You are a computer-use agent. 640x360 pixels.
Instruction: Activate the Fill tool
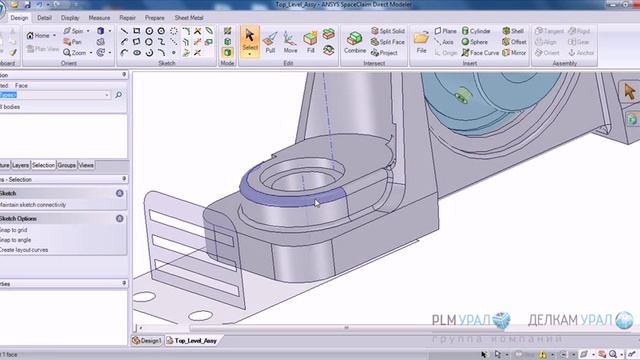[311, 42]
